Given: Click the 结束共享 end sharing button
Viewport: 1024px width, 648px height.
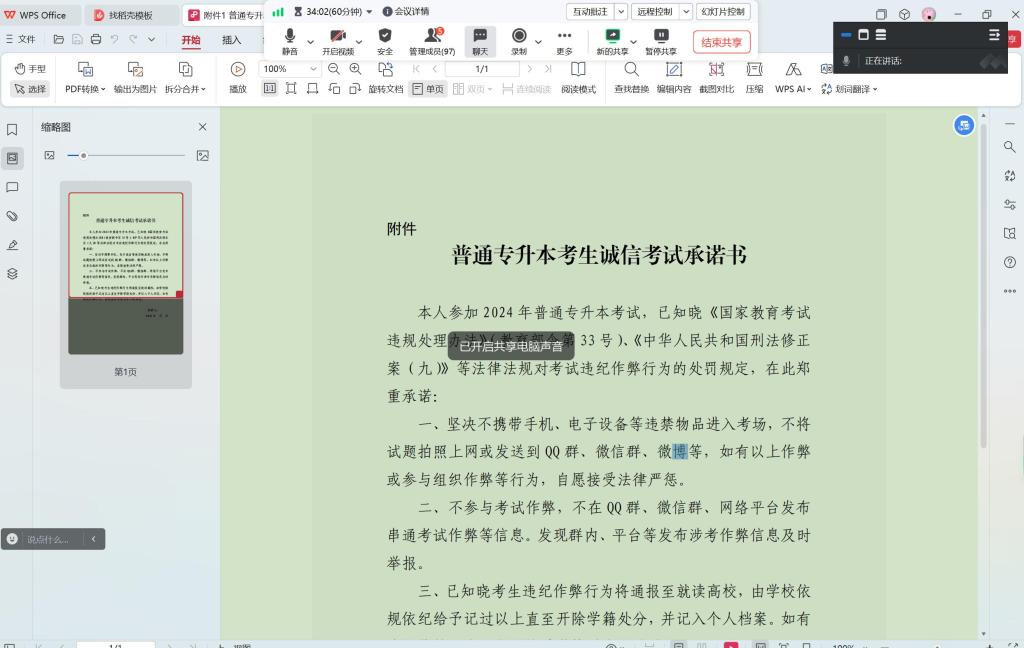Looking at the screenshot, I should coord(721,42).
